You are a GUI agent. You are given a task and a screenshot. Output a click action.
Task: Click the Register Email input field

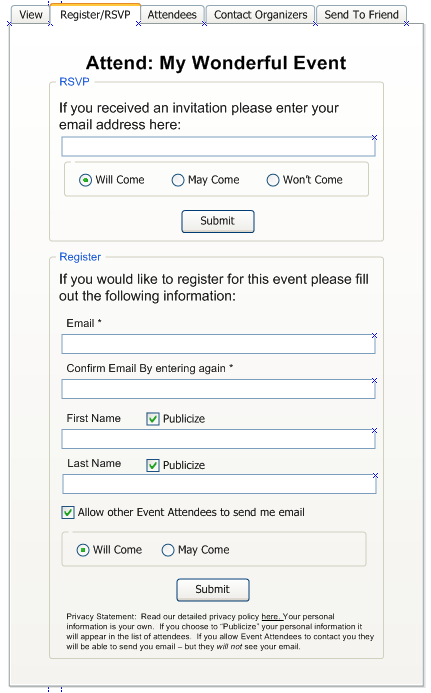(x=218, y=344)
